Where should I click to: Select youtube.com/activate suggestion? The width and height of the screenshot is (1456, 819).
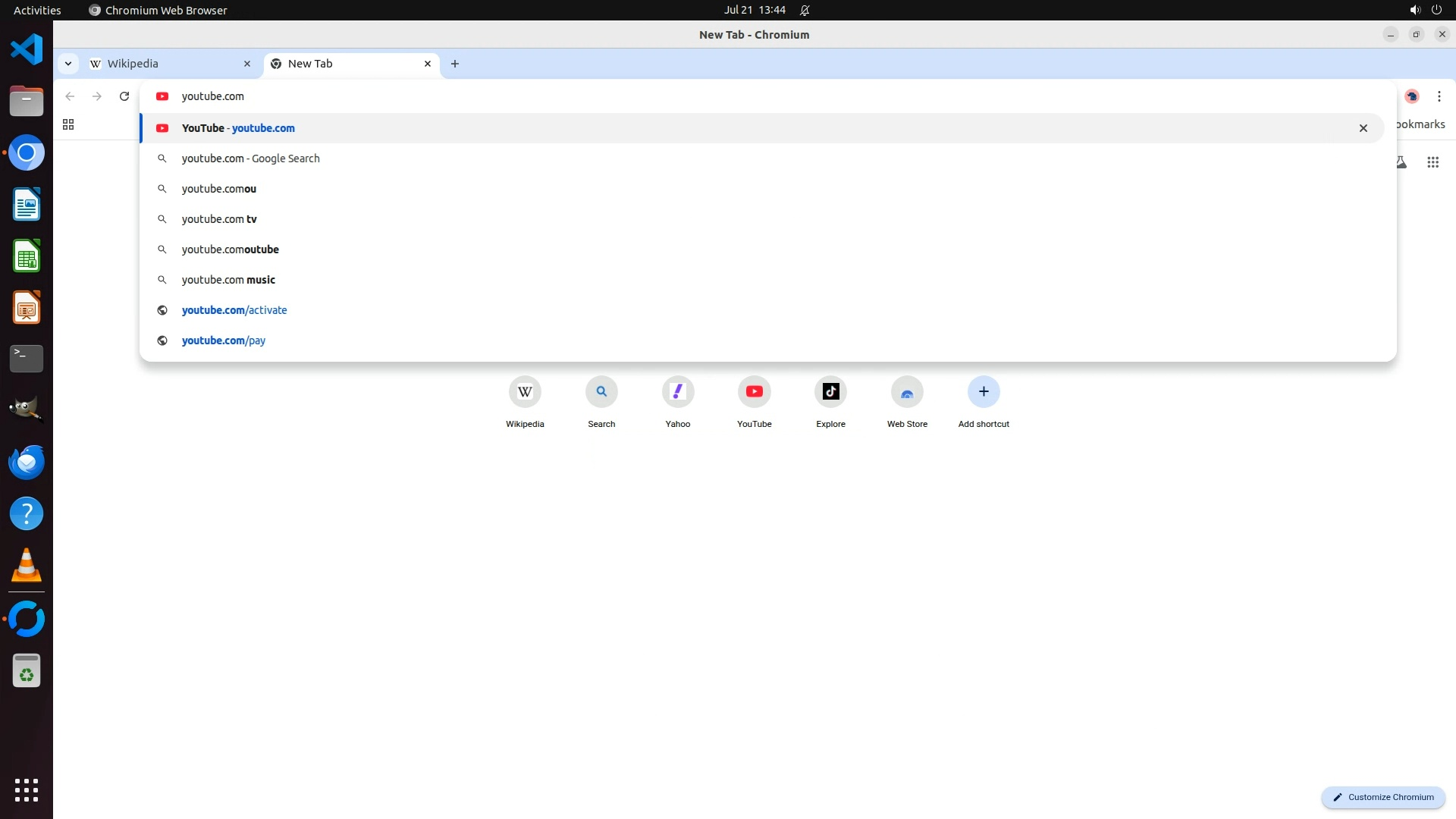234,310
